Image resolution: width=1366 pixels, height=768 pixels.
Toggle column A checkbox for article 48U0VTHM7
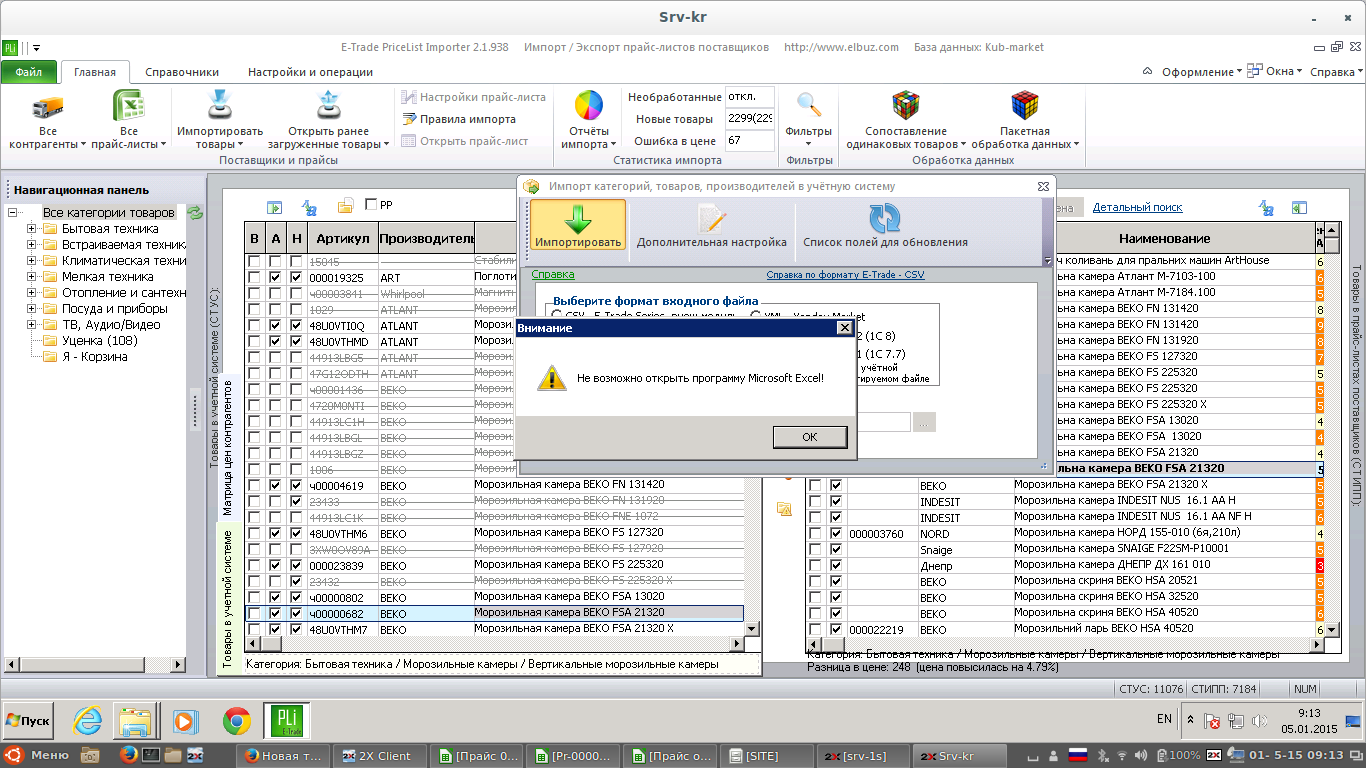click(274, 629)
